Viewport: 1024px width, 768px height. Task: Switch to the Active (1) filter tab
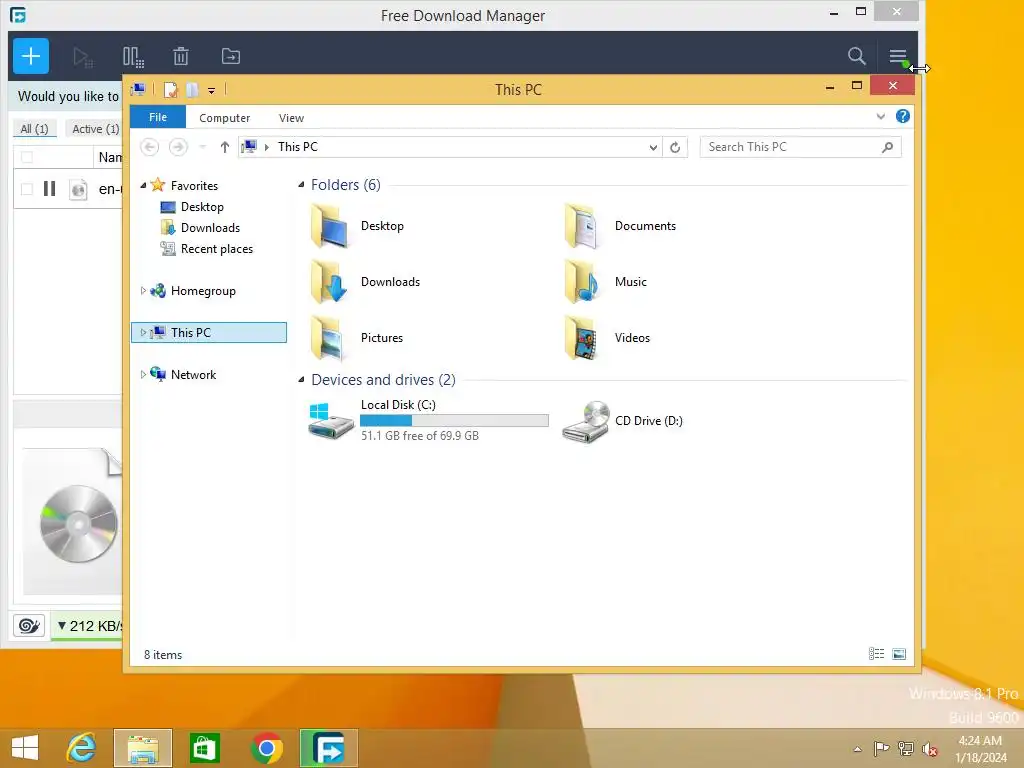click(x=95, y=129)
